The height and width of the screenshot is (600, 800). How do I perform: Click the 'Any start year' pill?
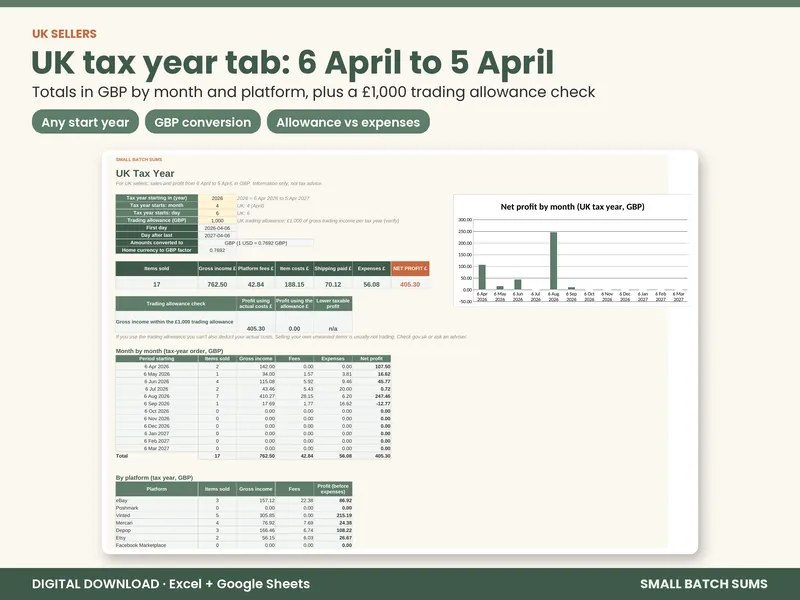pos(85,122)
